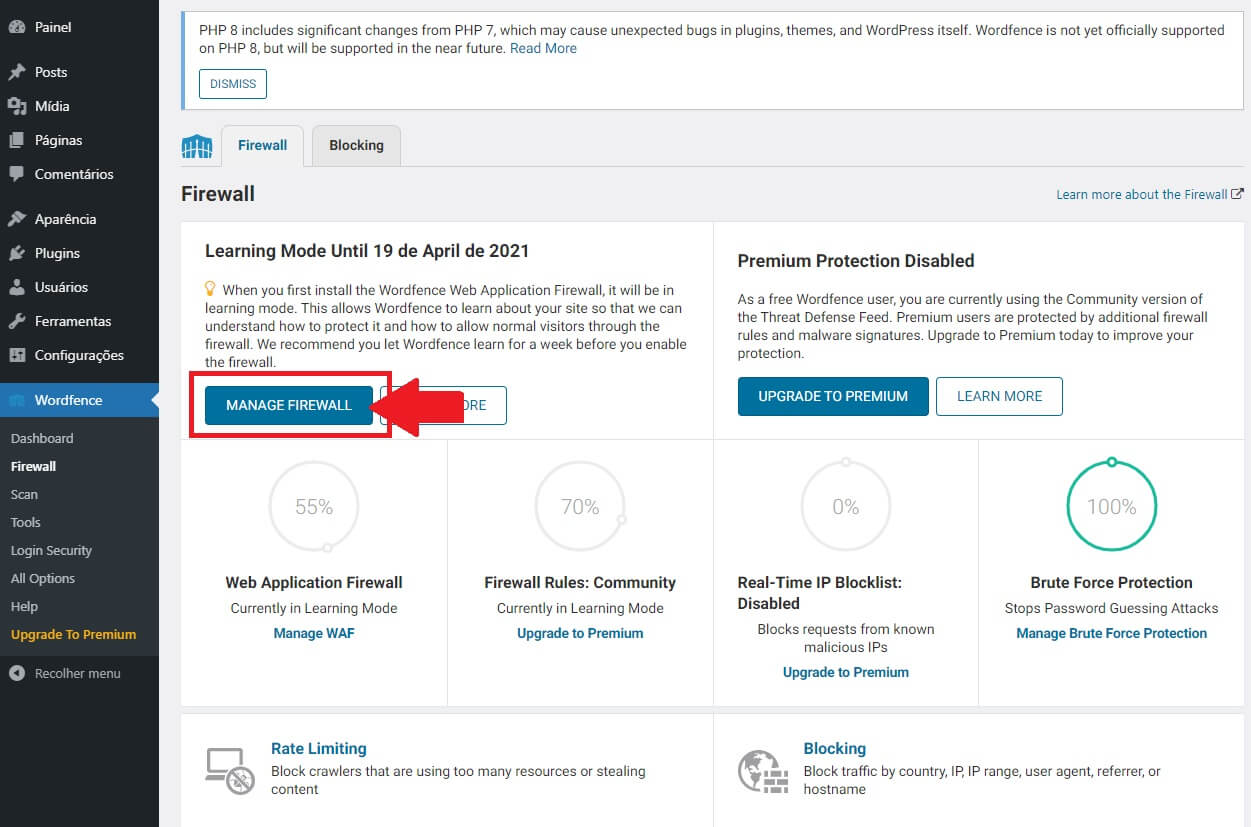This screenshot has height=827, width=1251.
Task: Click the Recolher menu label
Action: pos(78,673)
